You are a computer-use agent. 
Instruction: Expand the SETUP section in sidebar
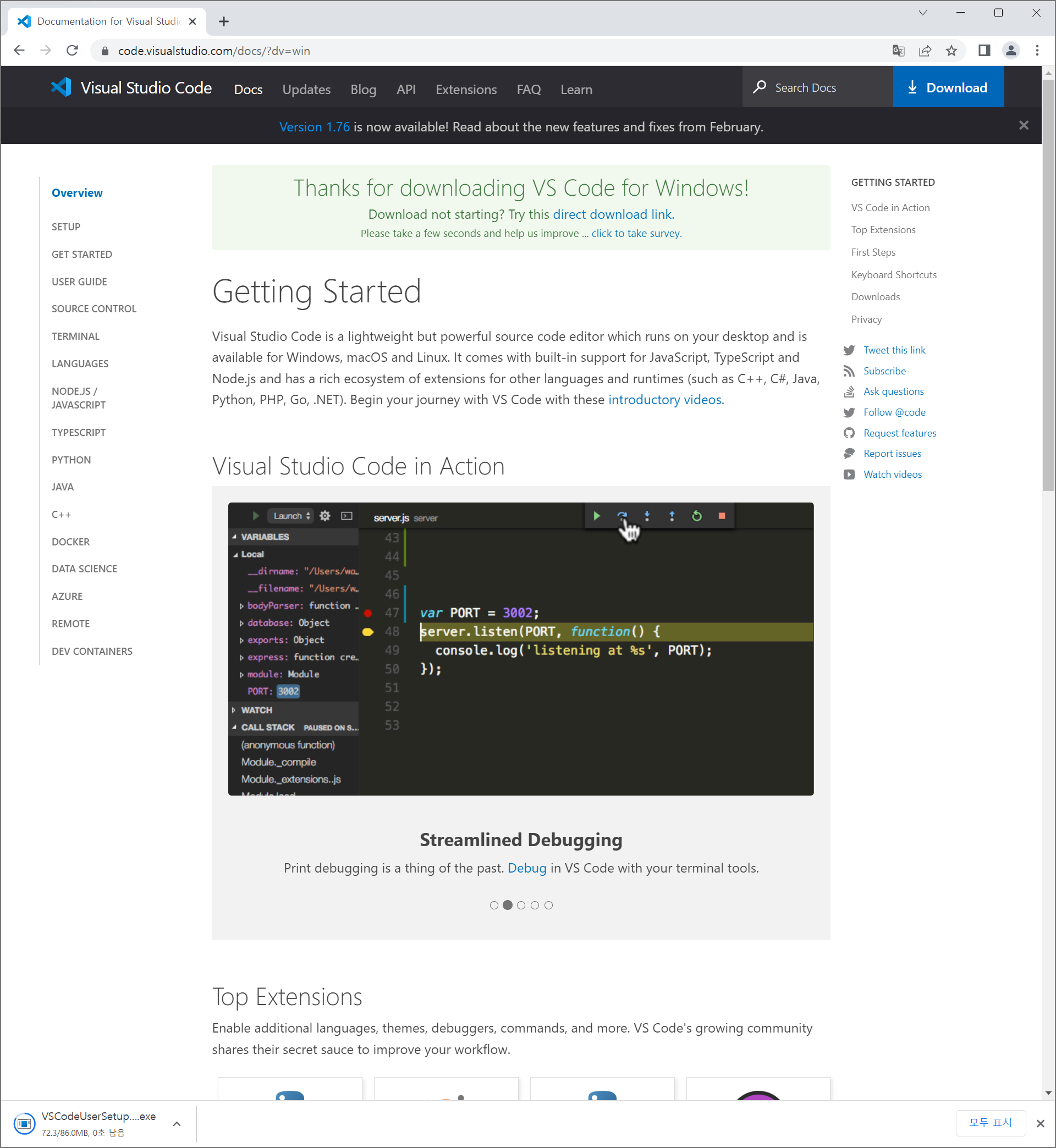tap(65, 227)
